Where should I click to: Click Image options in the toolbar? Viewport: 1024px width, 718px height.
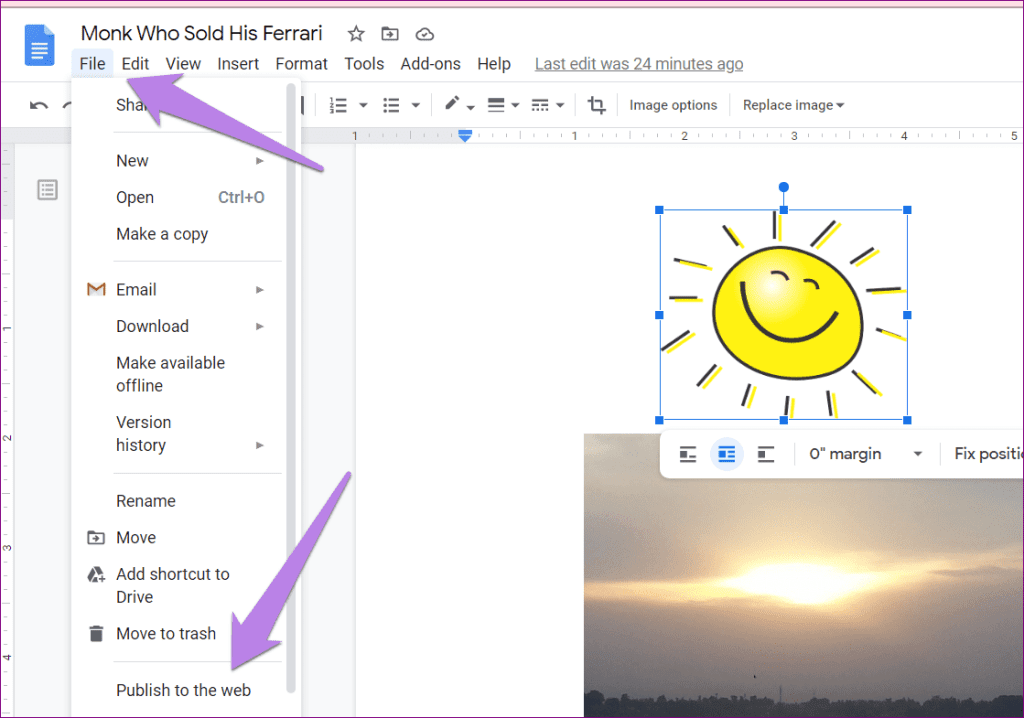click(x=673, y=104)
